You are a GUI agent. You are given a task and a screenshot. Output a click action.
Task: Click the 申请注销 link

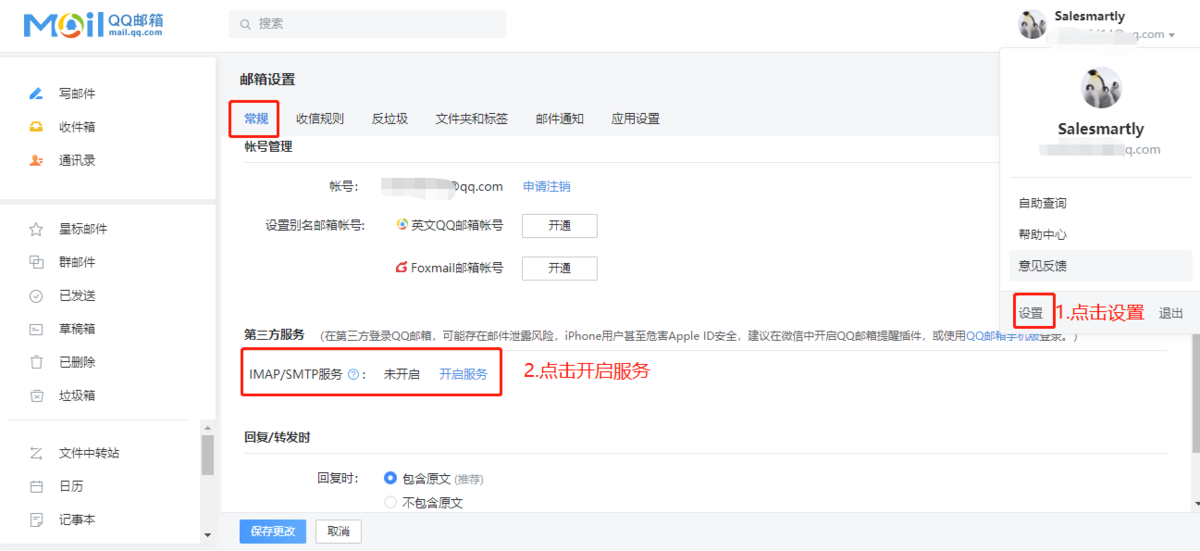point(547,186)
